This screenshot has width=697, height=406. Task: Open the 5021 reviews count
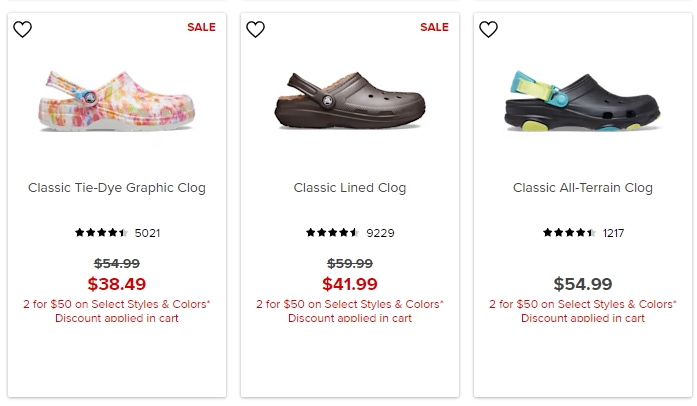pyautogui.click(x=147, y=233)
